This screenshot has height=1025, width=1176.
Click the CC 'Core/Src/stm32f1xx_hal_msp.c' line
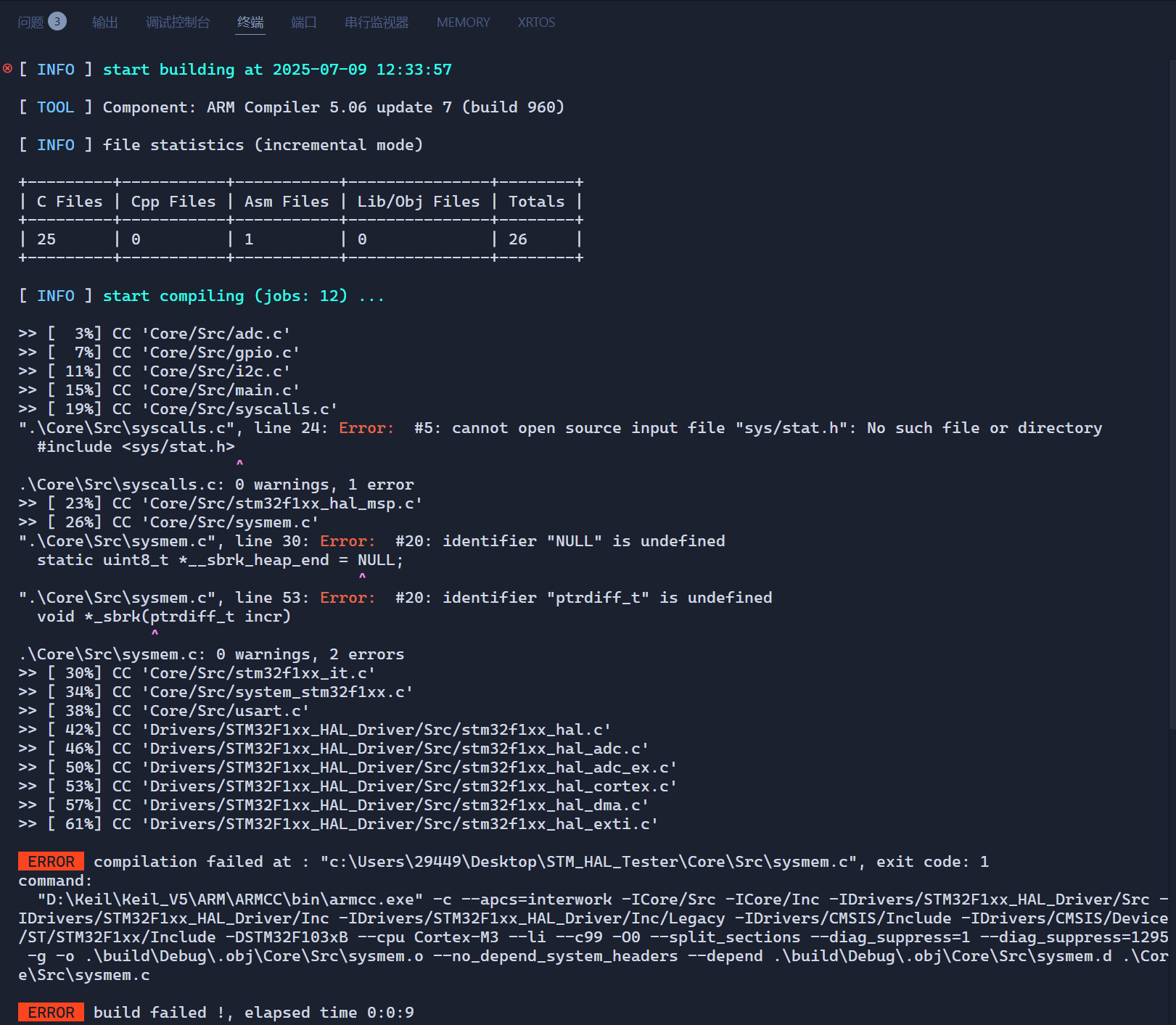point(221,503)
